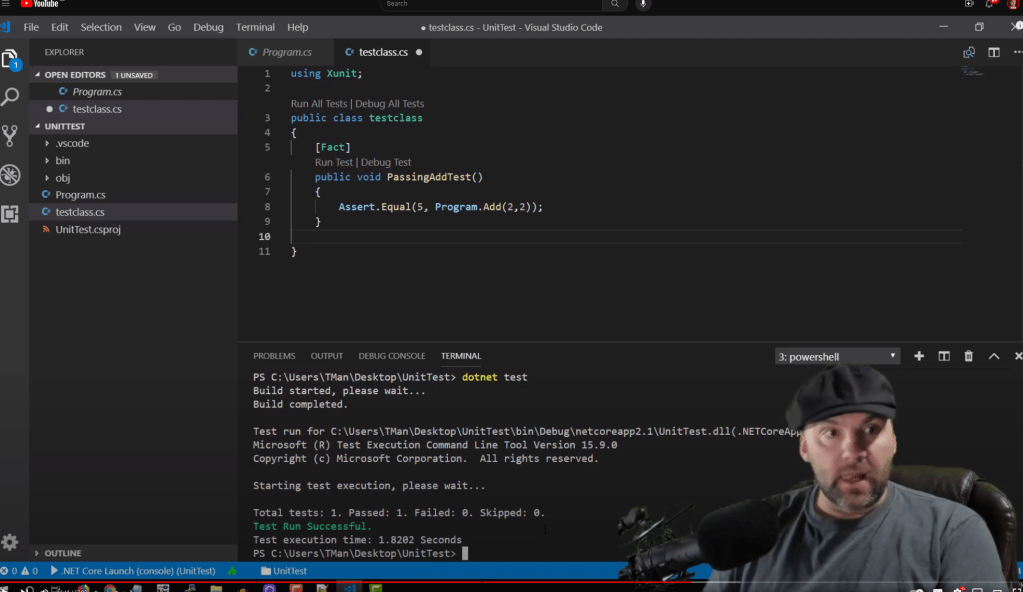Switch to the PROBLEMS panel tab
Viewport: 1023px width, 592px height.
pyautogui.click(x=274, y=356)
